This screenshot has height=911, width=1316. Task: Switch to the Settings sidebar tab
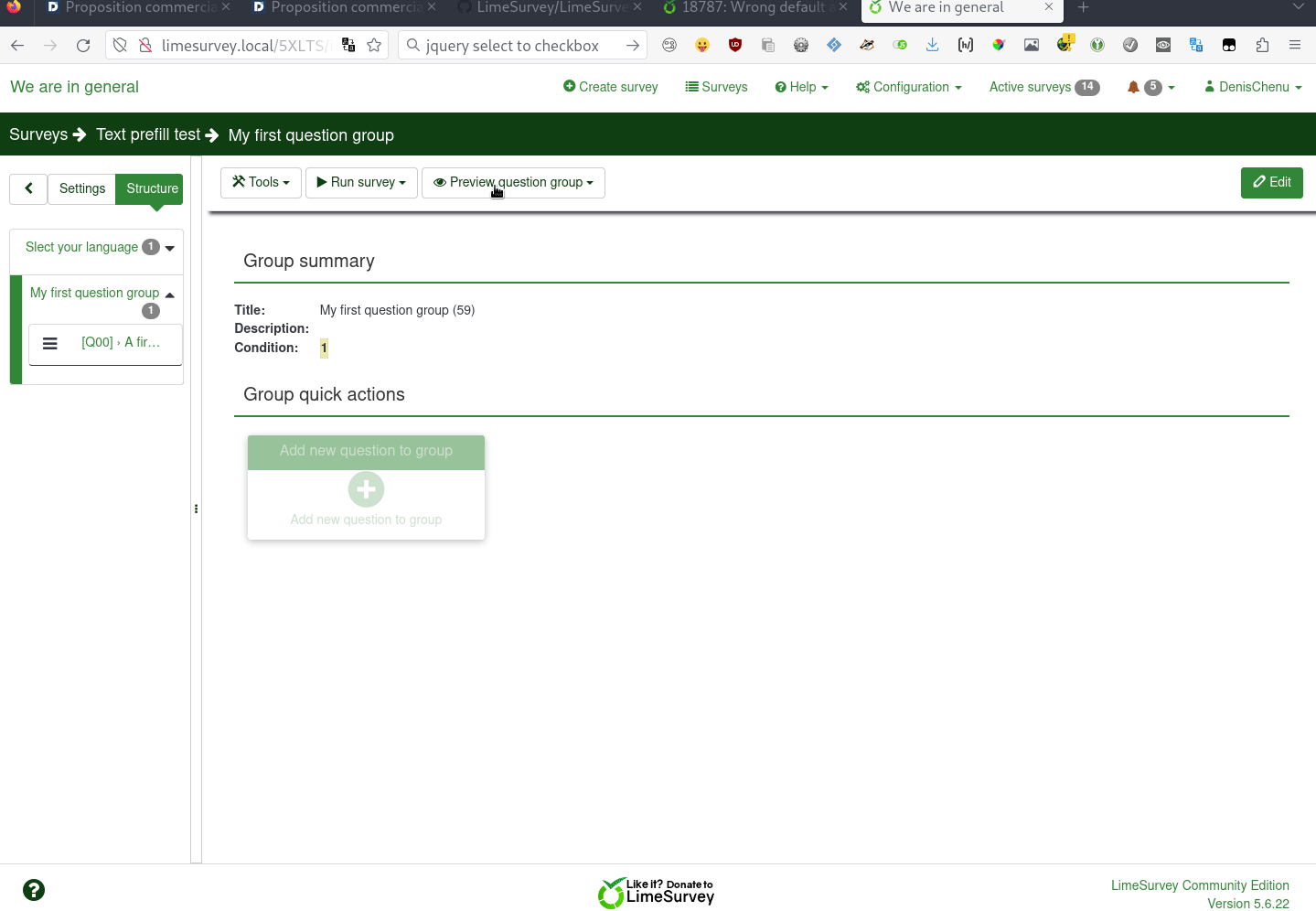[82, 188]
